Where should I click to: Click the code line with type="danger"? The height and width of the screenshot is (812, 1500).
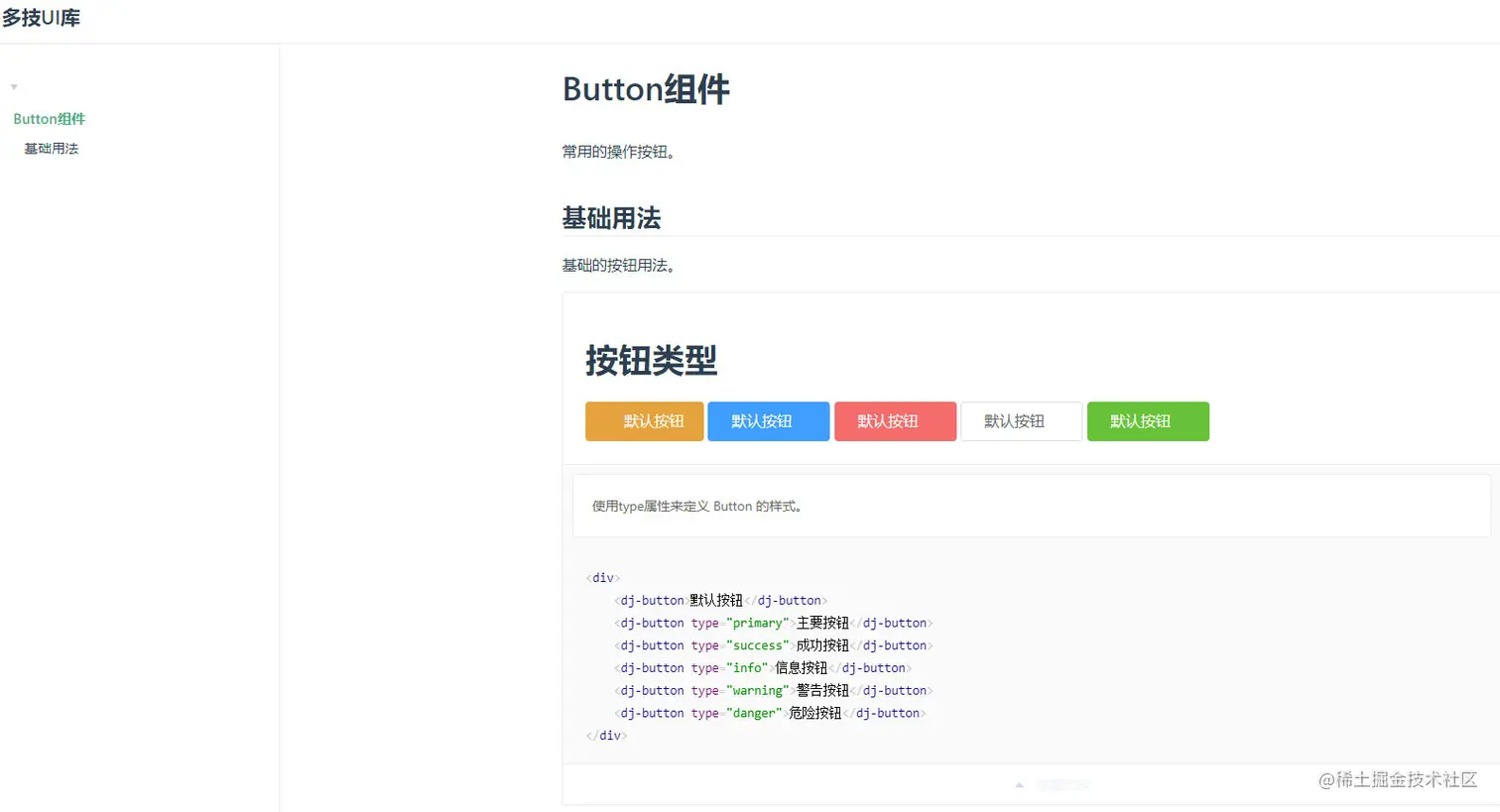770,714
